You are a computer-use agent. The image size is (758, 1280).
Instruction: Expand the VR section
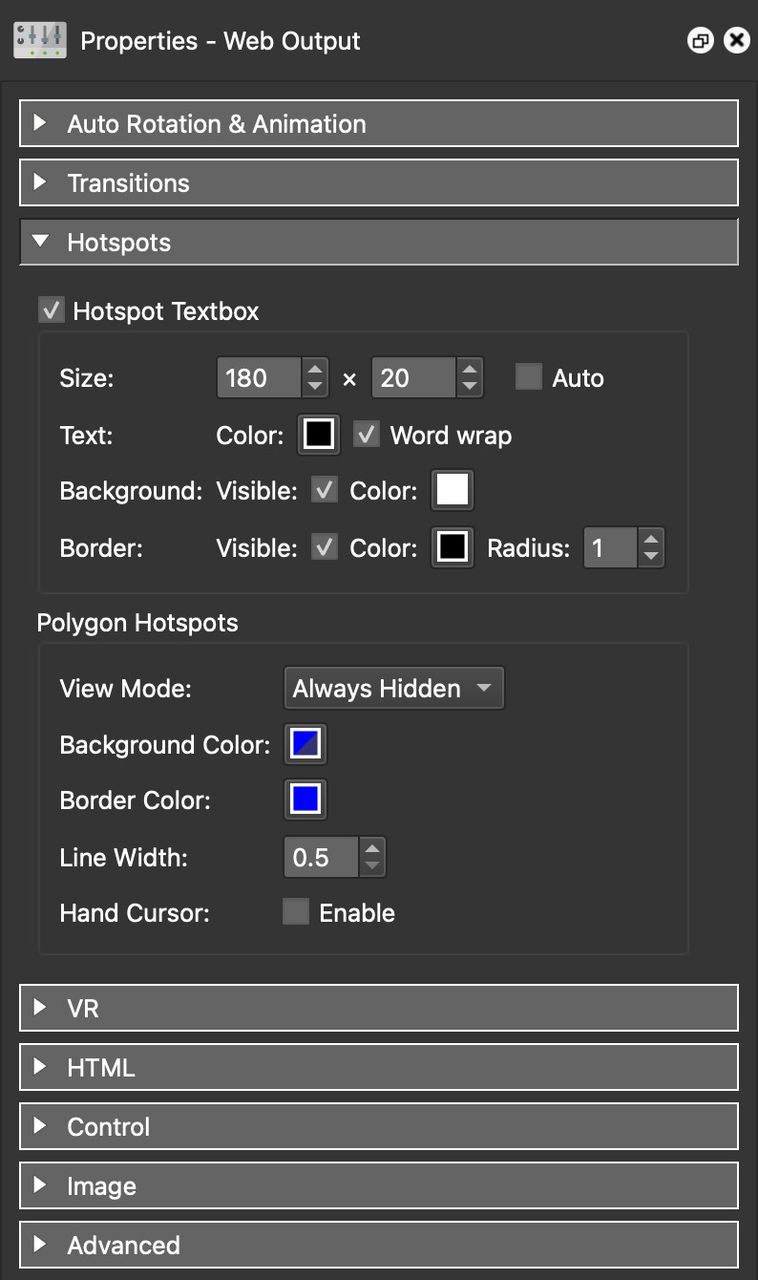pos(379,1008)
